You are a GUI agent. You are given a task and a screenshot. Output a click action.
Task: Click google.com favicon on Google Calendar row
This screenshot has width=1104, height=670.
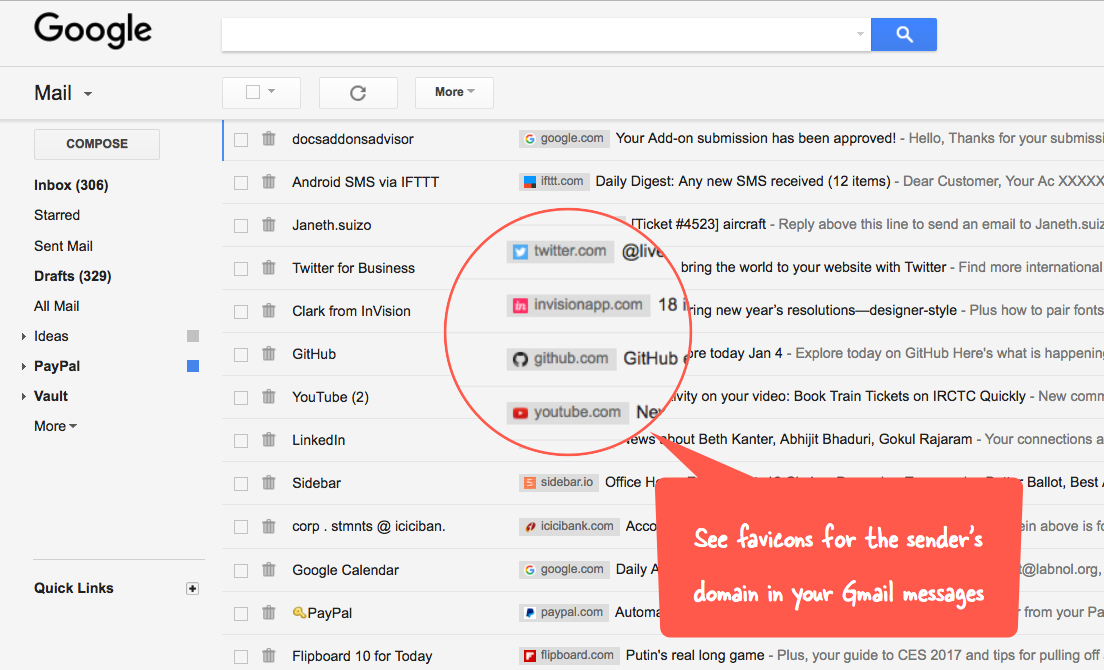(564, 569)
